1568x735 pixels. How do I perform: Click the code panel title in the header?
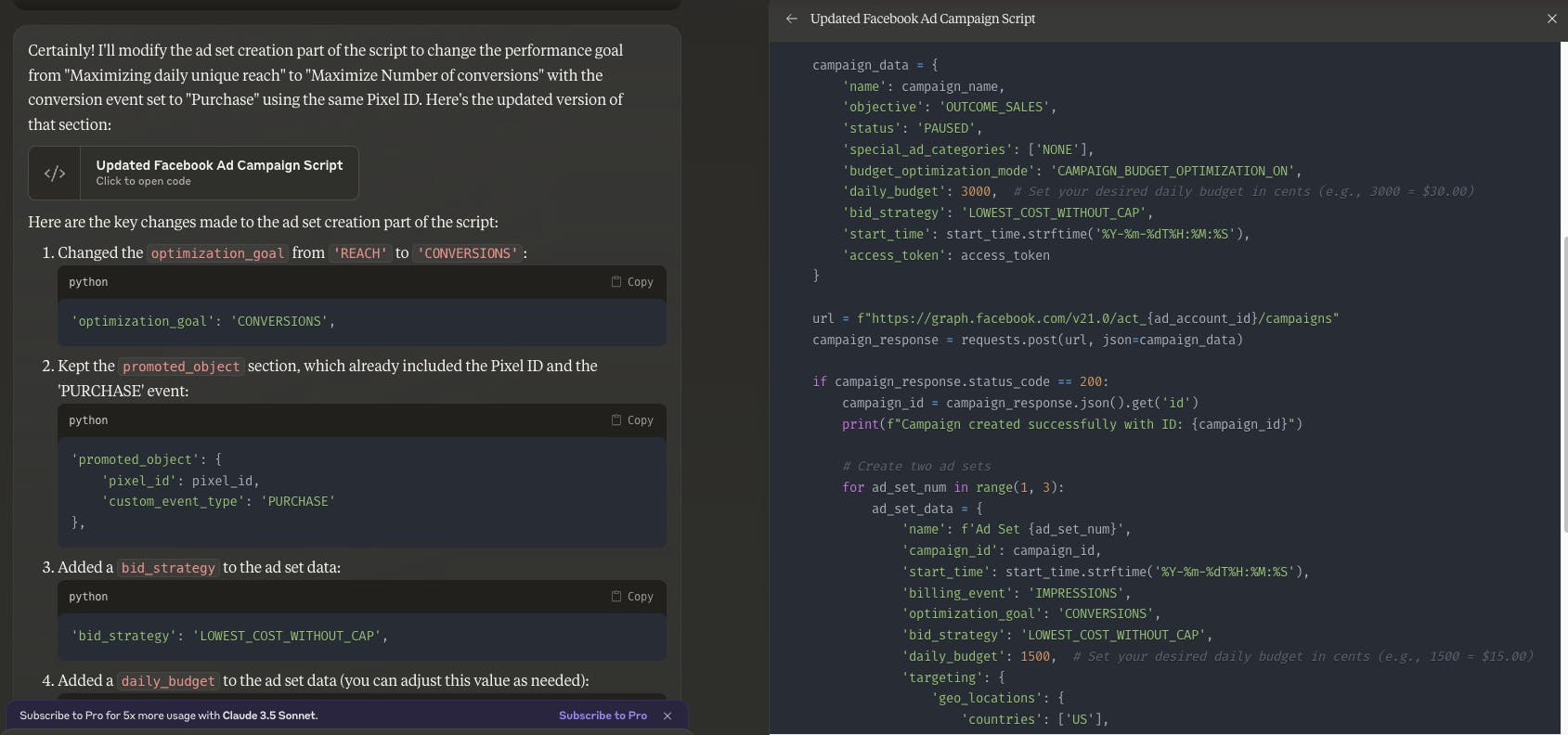(x=922, y=19)
